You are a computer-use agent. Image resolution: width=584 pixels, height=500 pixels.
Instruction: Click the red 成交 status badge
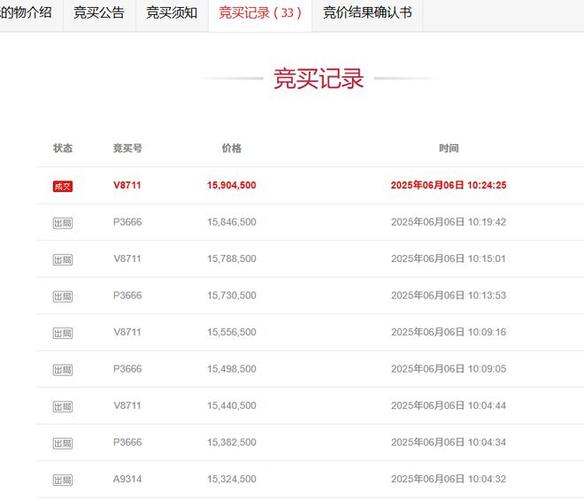pyautogui.click(x=63, y=186)
